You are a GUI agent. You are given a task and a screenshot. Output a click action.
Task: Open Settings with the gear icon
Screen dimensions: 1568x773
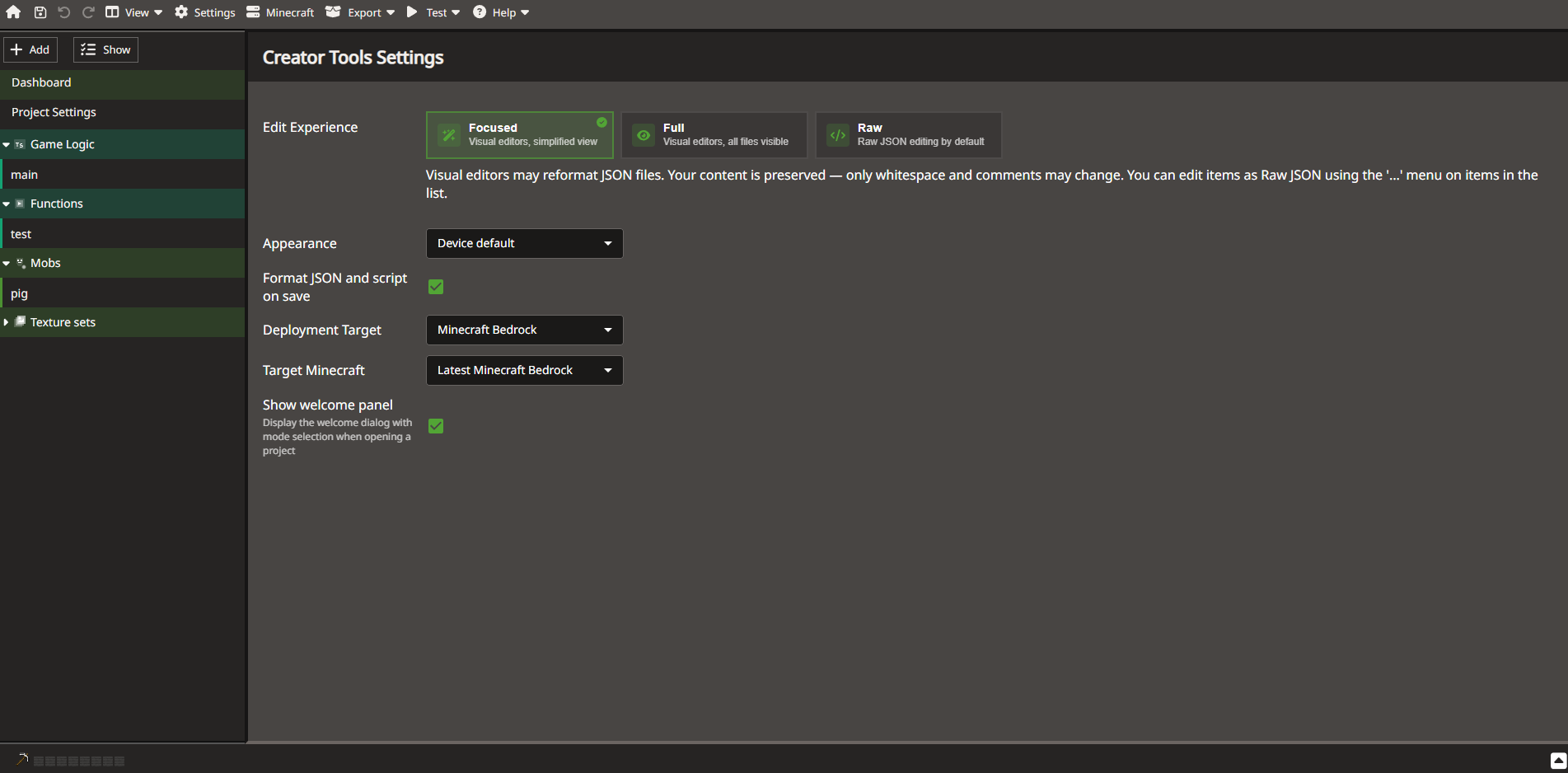(181, 12)
